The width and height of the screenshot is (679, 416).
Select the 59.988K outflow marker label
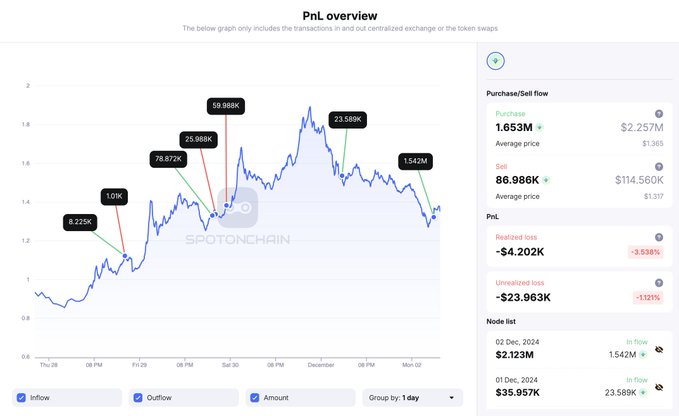click(x=226, y=106)
